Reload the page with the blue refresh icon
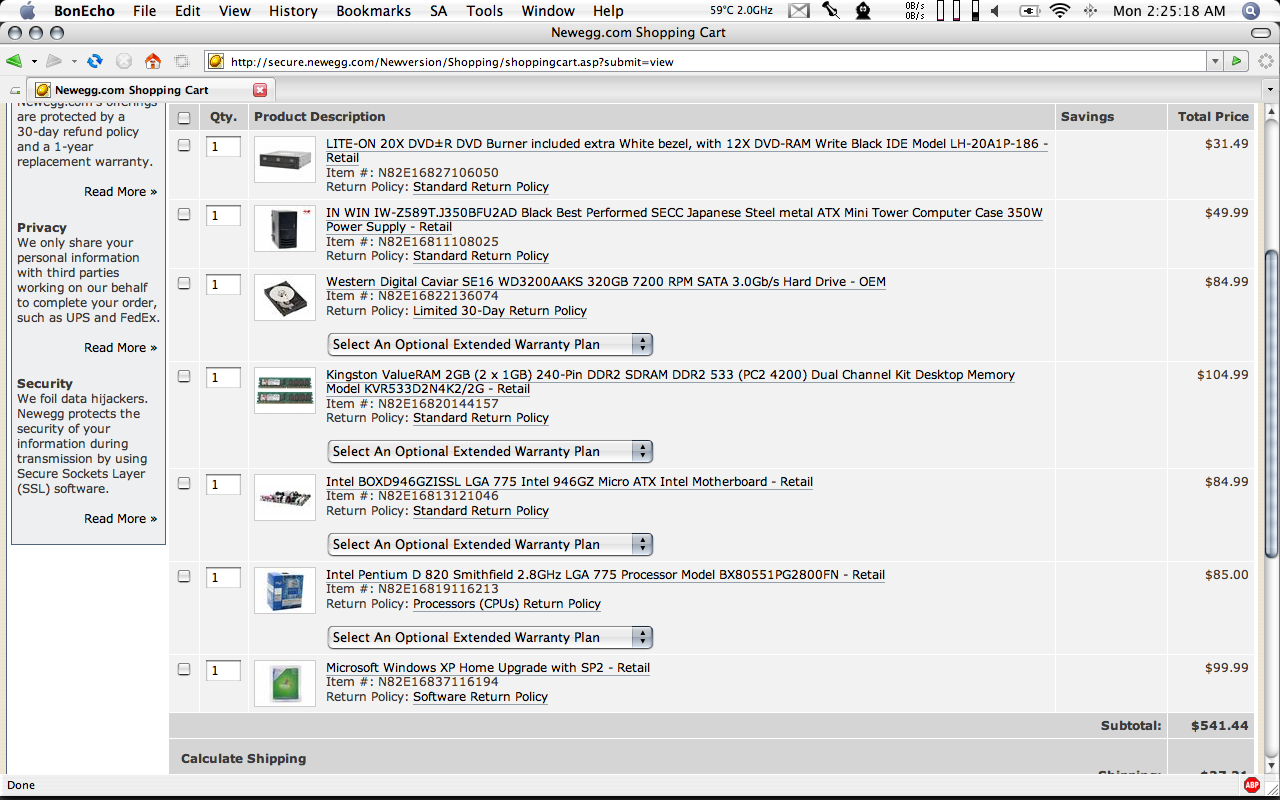 click(95, 61)
